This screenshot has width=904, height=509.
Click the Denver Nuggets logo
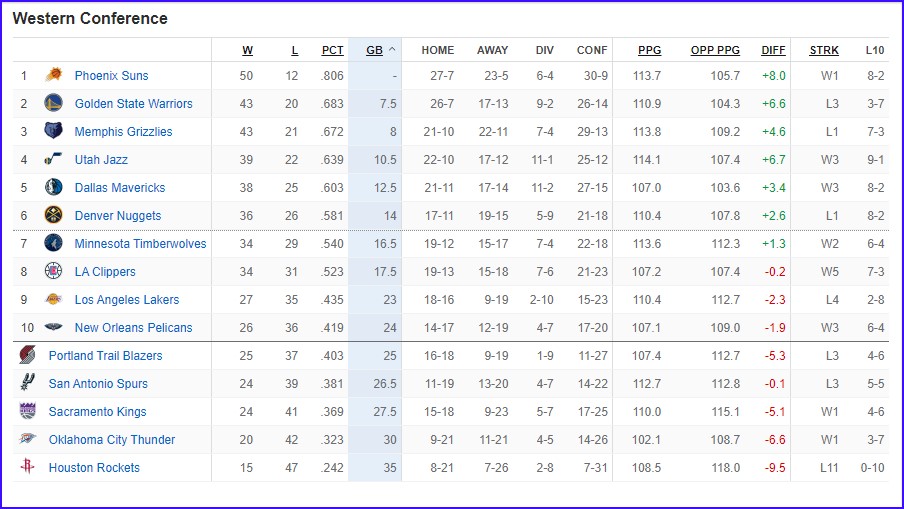[54, 215]
